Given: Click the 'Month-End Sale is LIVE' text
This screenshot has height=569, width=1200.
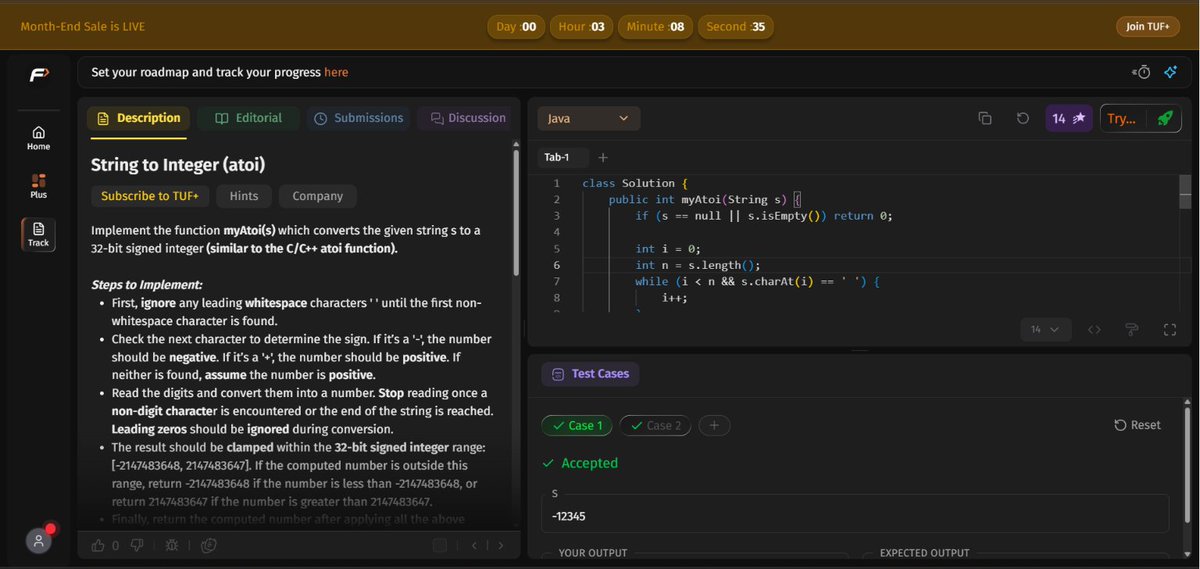Looking at the screenshot, I should 83,26.
